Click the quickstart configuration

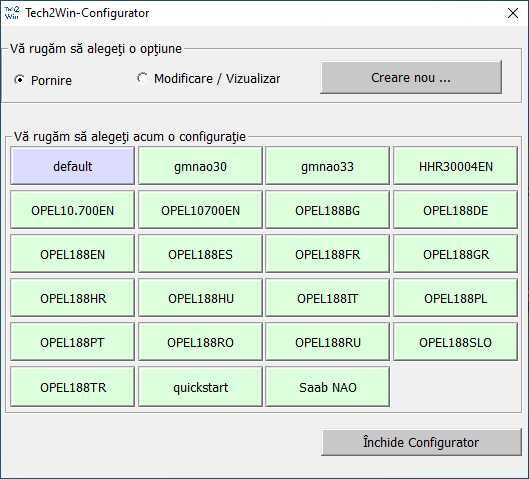point(200,387)
